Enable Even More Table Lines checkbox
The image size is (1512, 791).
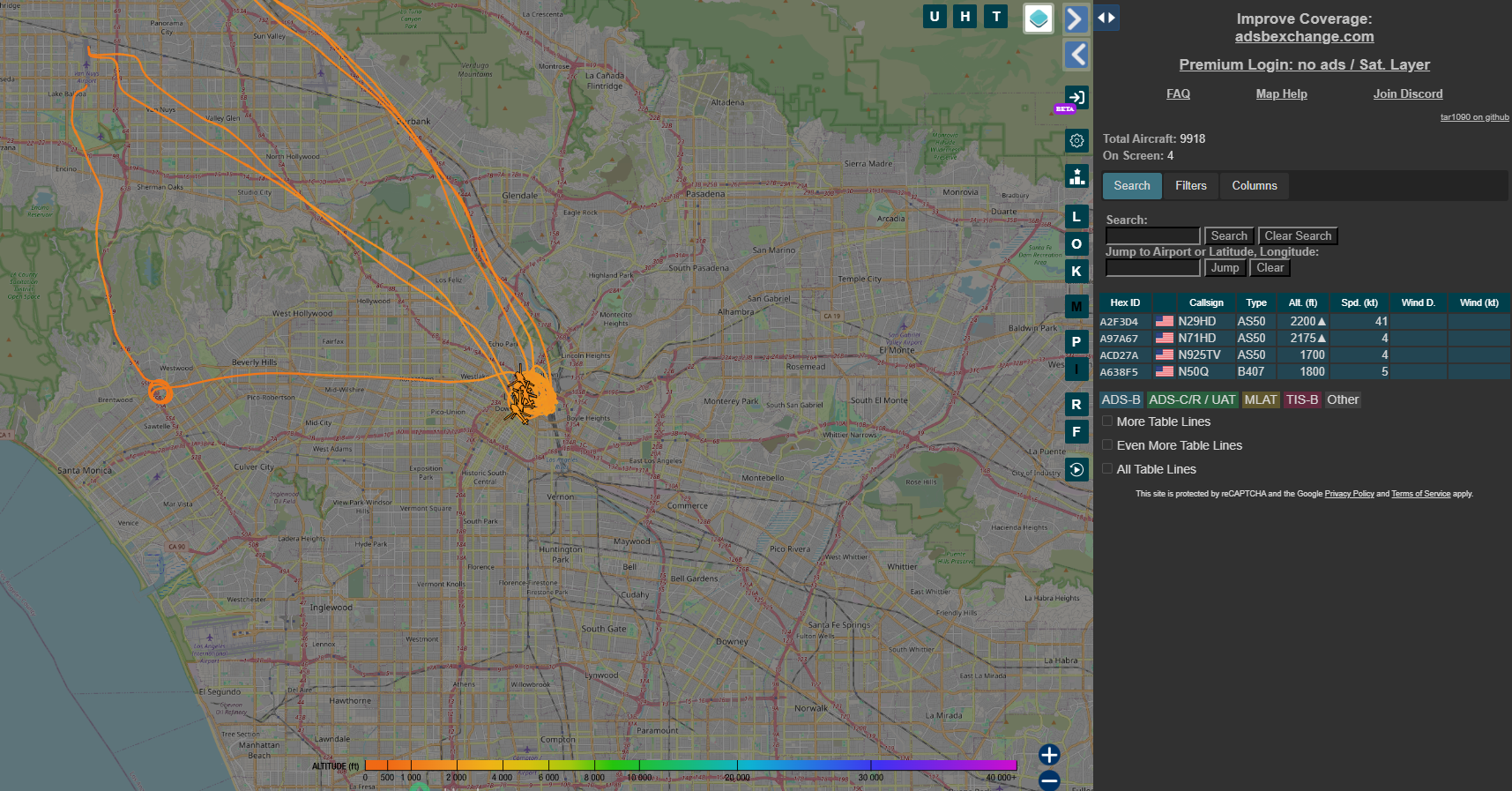[1107, 445]
